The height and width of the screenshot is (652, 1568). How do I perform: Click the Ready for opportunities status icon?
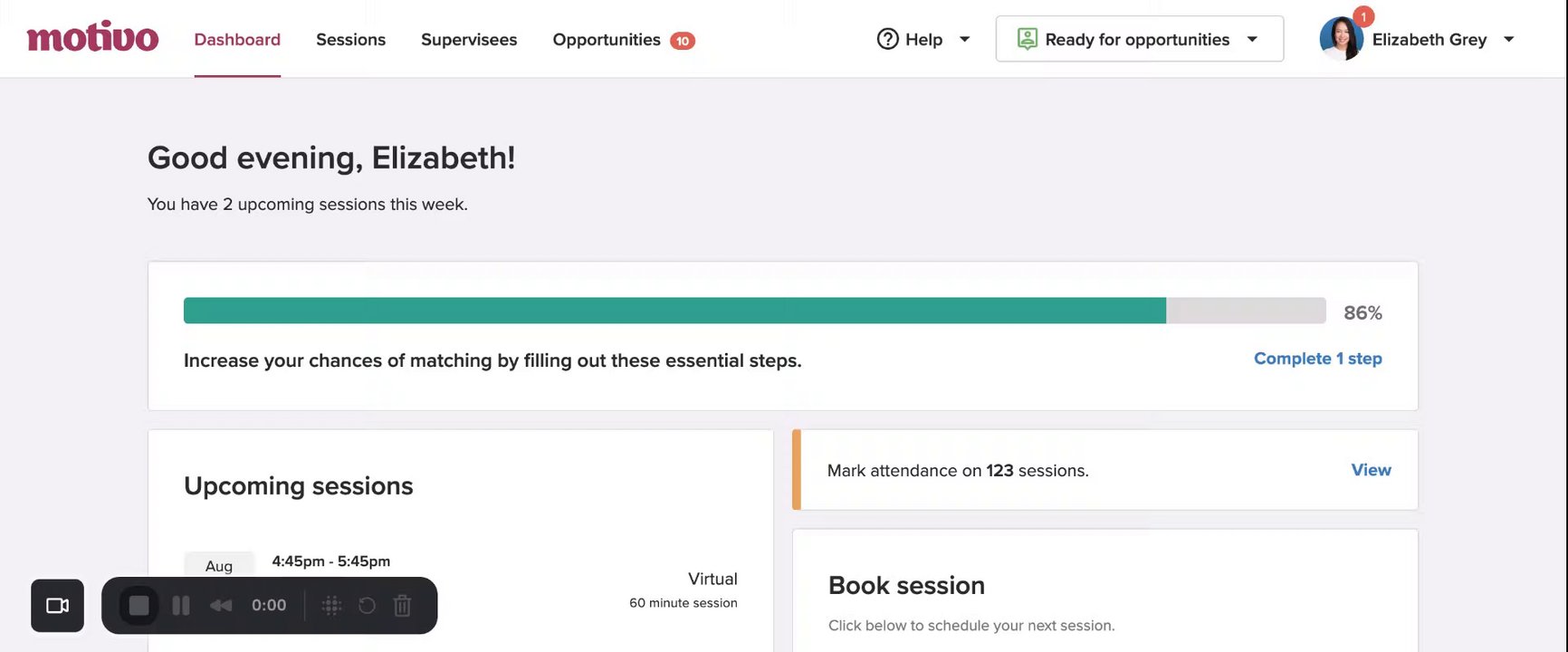(1027, 39)
